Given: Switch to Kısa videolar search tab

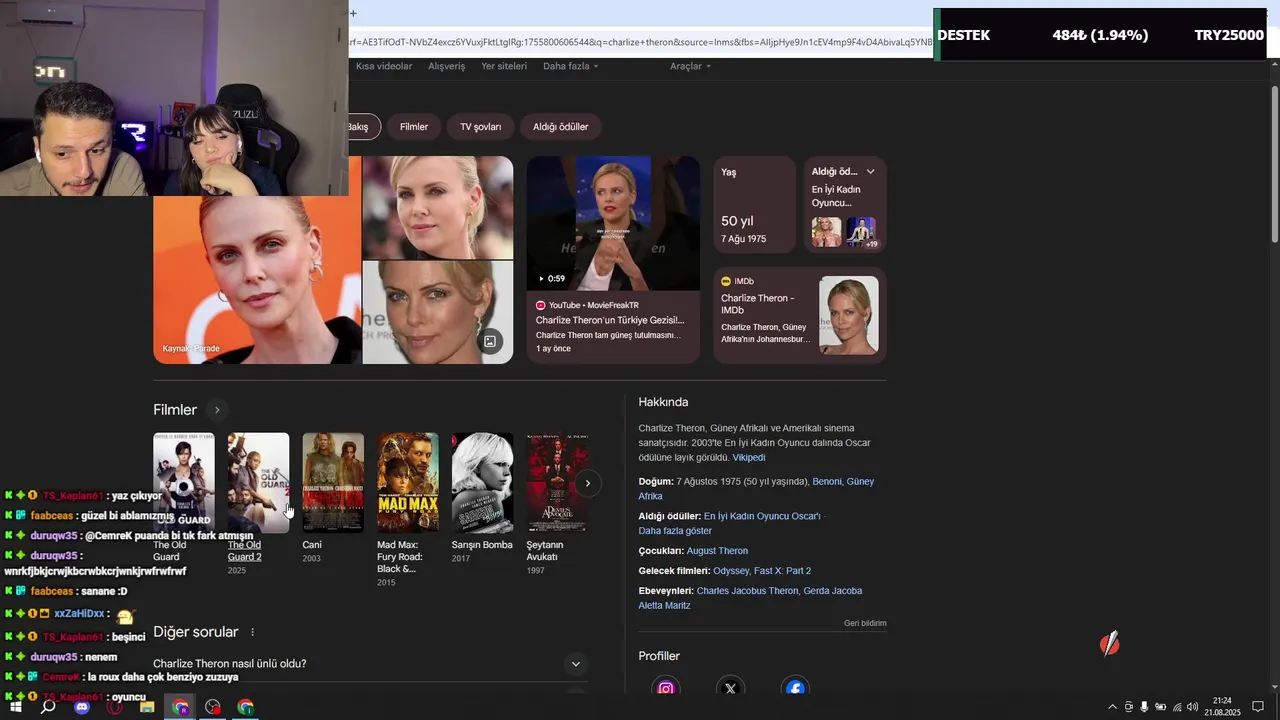Looking at the screenshot, I should (384, 66).
